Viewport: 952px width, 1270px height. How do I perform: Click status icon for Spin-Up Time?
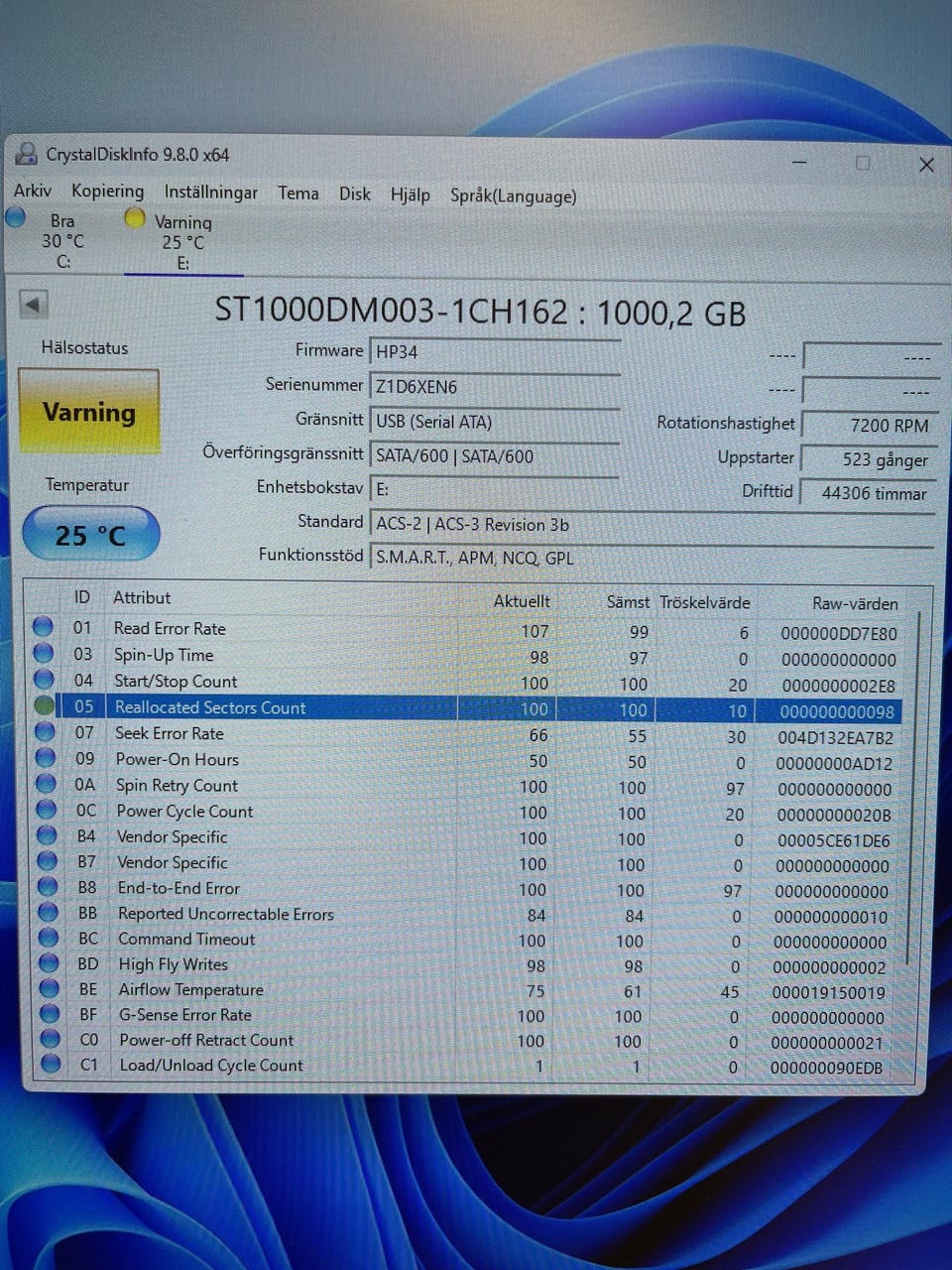pyautogui.click(x=43, y=653)
